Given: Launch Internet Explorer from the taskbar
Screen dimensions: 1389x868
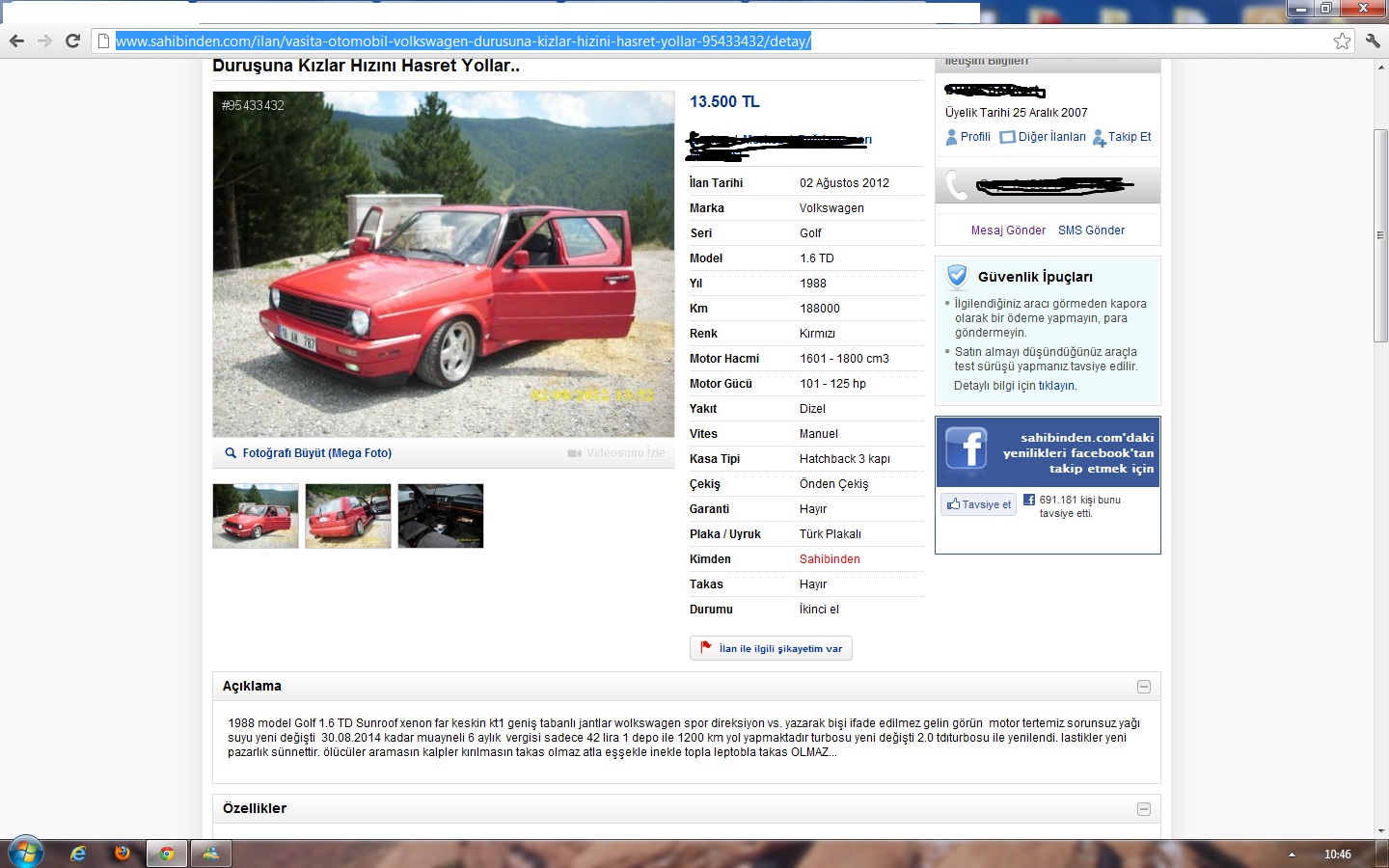Looking at the screenshot, I should coord(78,854).
